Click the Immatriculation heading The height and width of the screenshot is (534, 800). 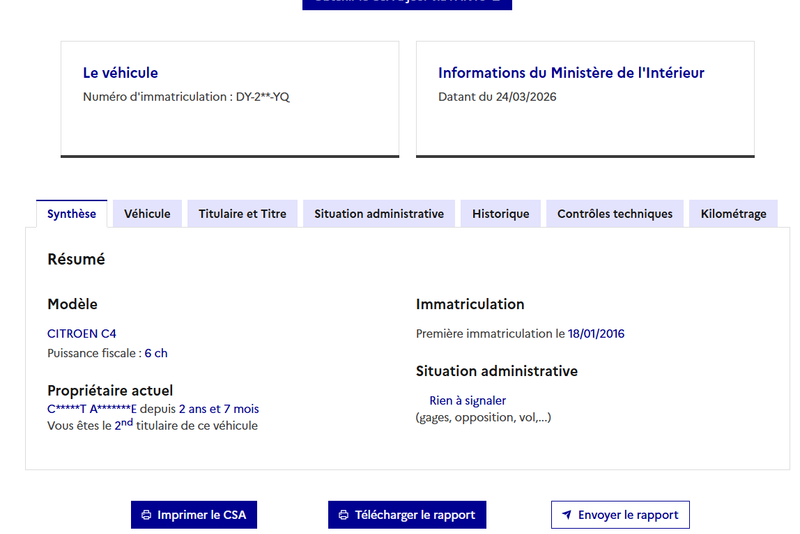point(470,304)
